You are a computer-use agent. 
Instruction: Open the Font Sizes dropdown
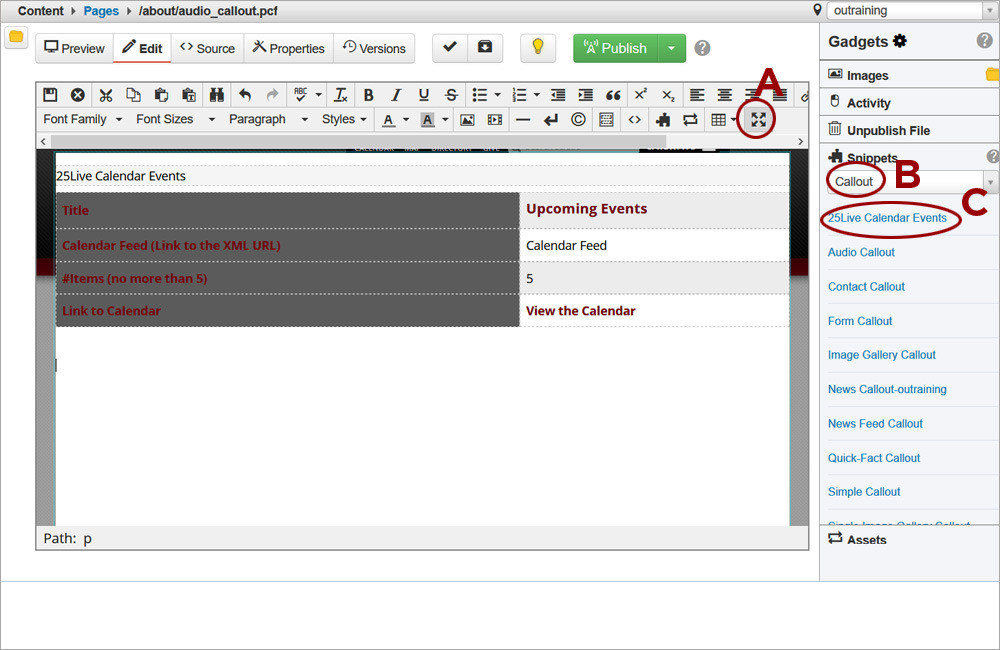pyautogui.click(x=175, y=119)
